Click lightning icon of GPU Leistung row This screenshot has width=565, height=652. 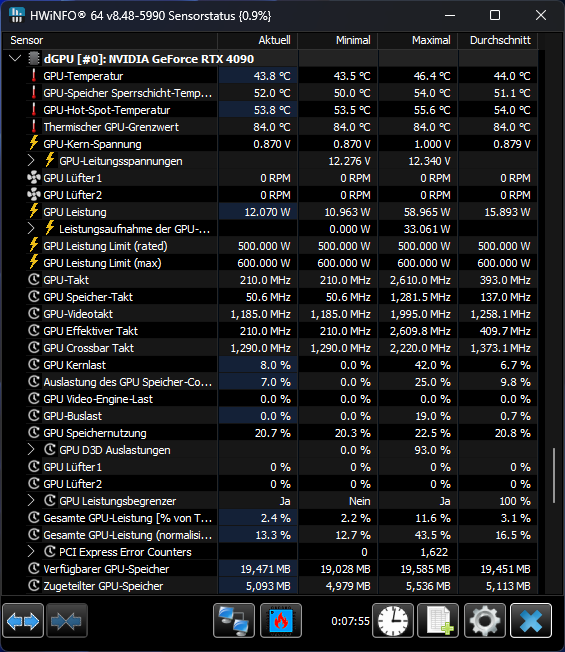[x=34, y=211]
